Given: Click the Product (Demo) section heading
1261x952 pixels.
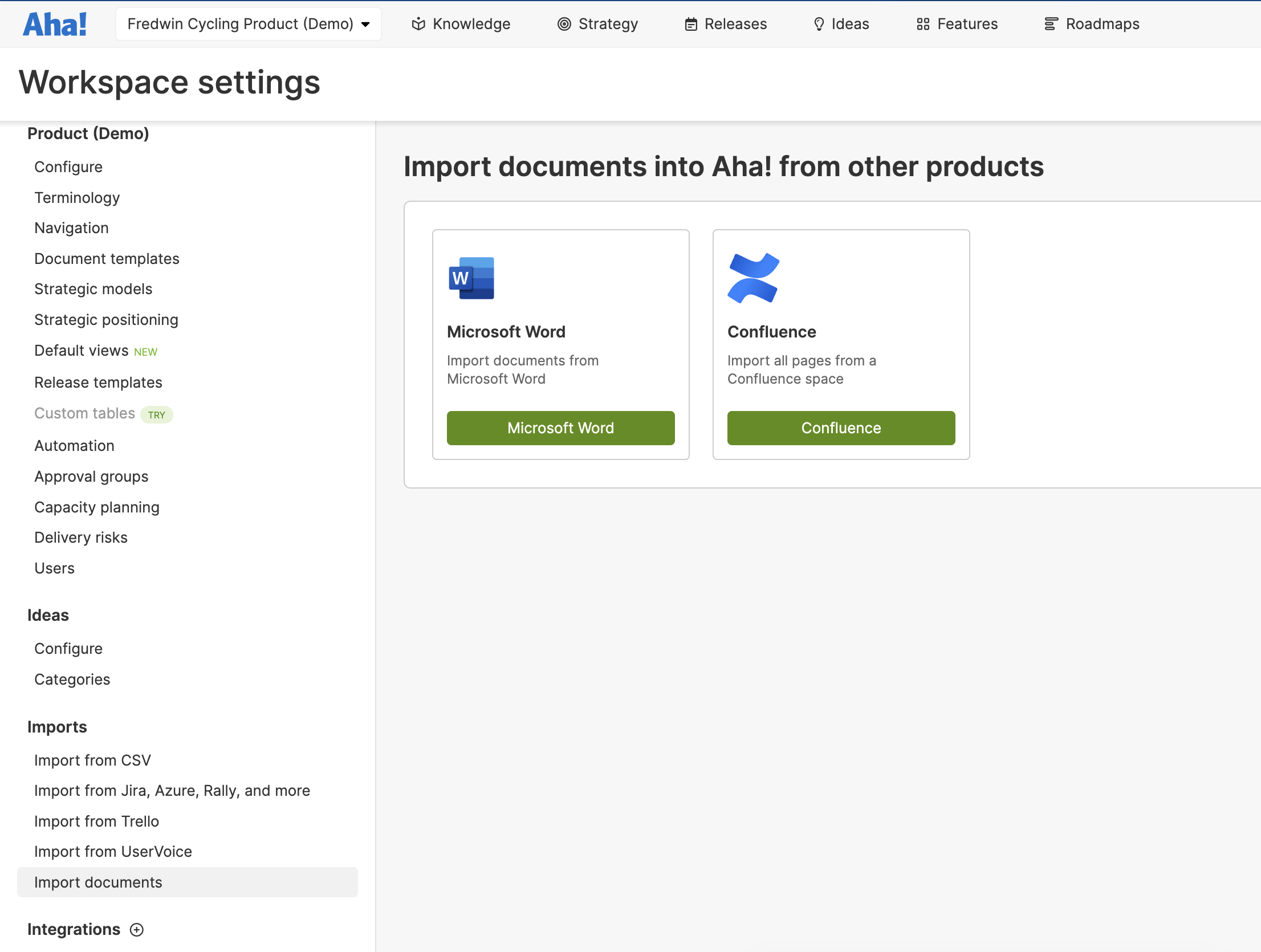Looking at the screenshot, I should coord(88,133).
